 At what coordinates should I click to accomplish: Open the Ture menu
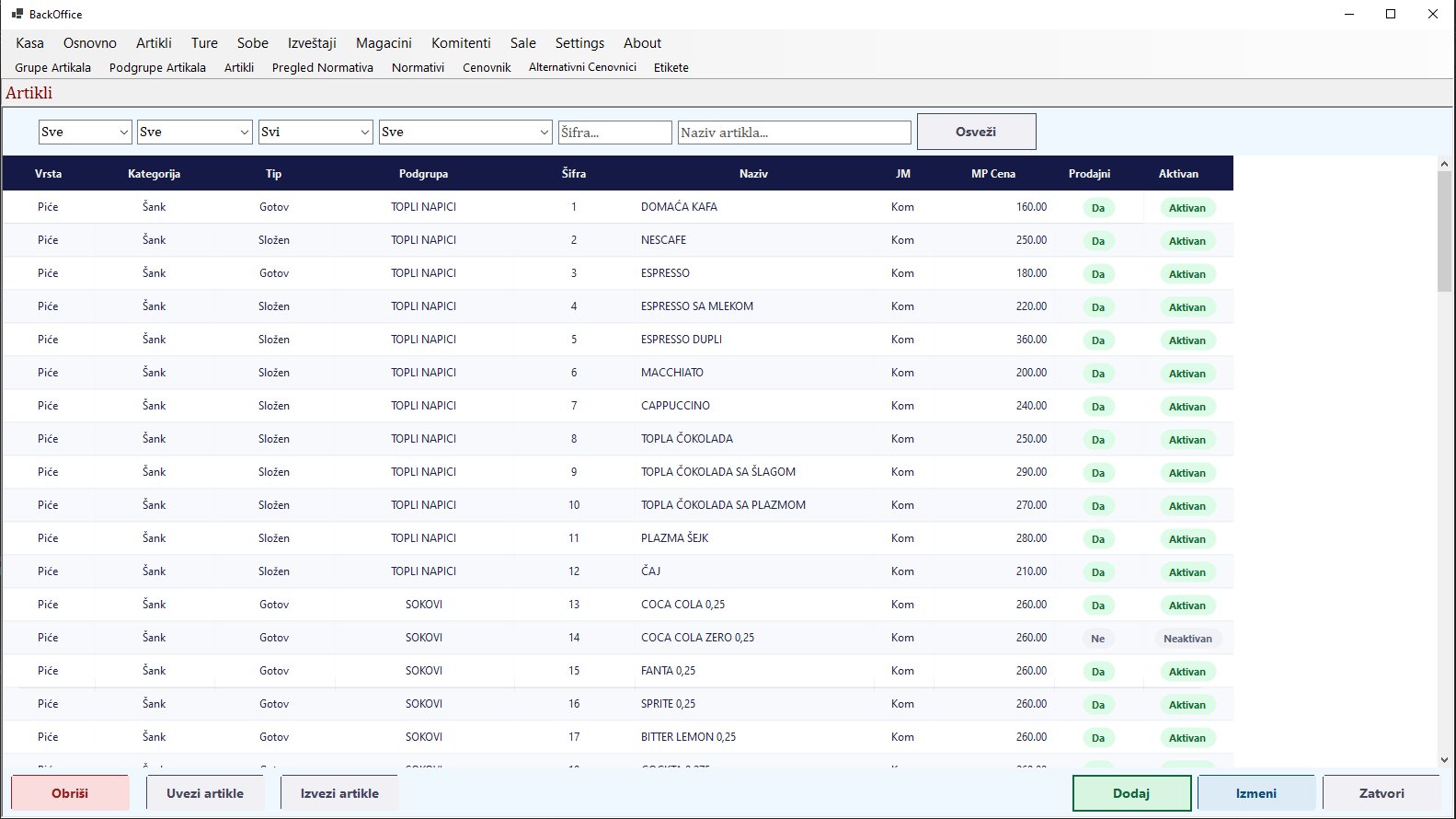204,43
